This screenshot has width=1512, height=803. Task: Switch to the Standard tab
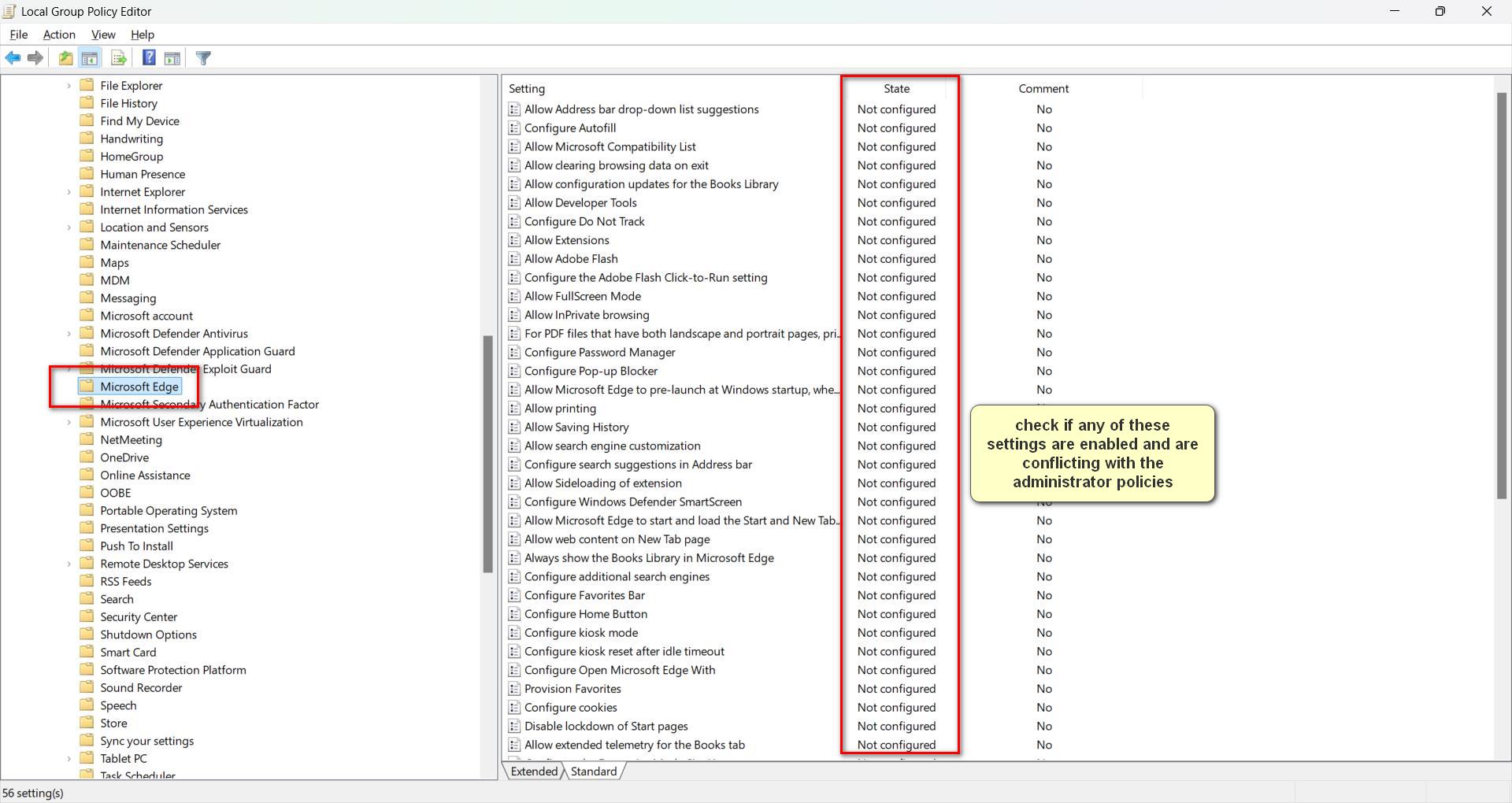pyautogui.click(x=593, y=771)
